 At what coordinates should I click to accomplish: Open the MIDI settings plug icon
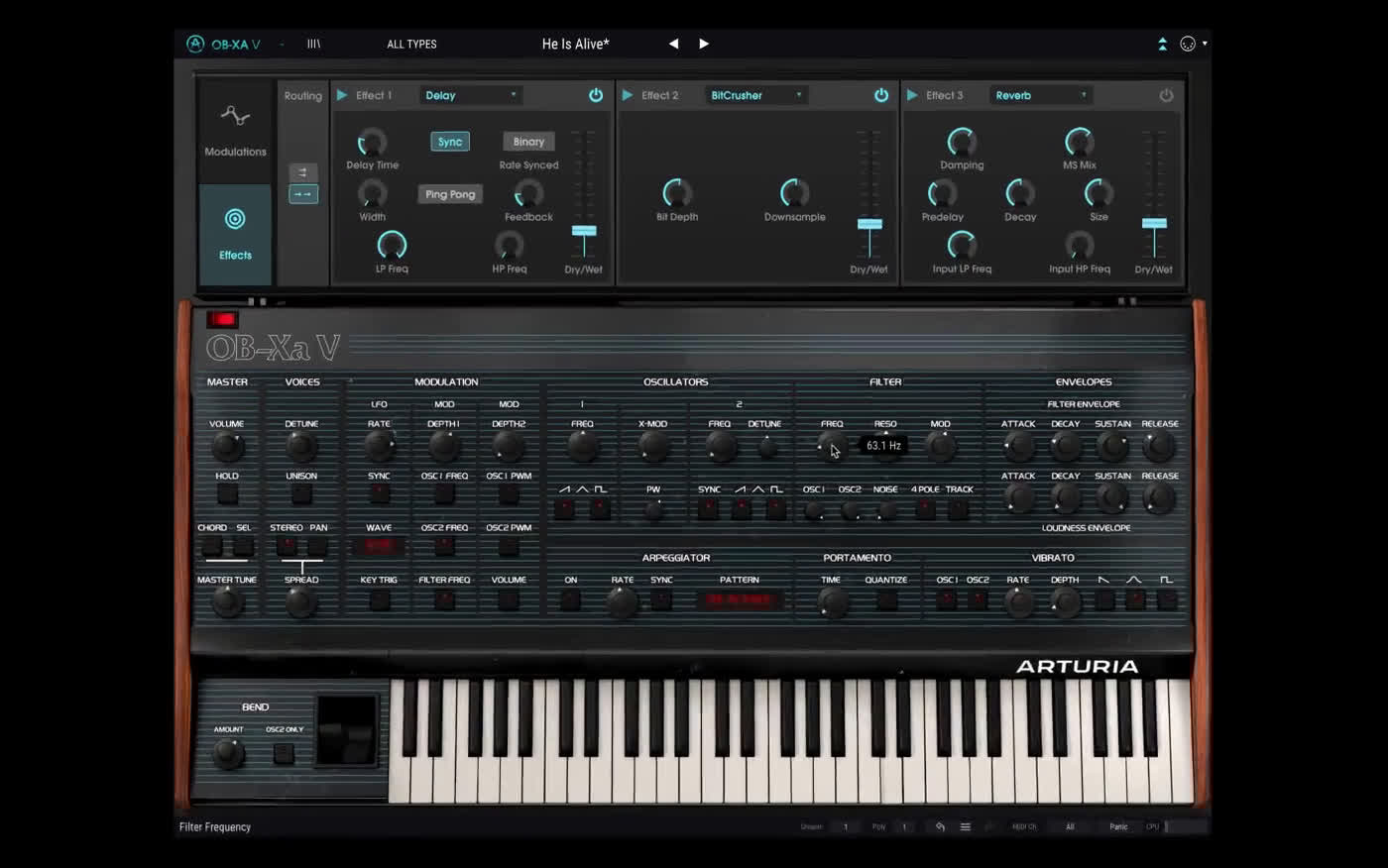(1188, 44)
